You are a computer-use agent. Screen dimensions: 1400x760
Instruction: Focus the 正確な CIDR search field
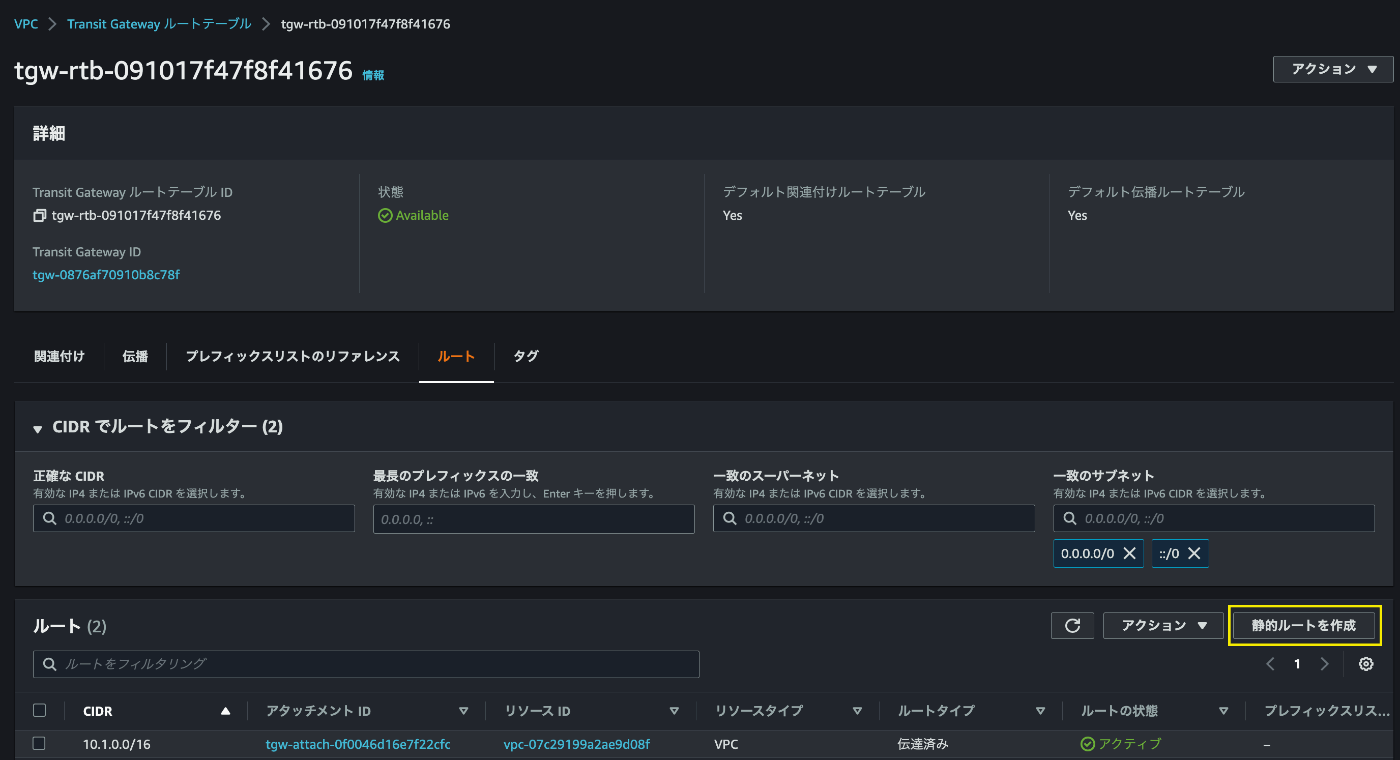(x=194, y=518)
